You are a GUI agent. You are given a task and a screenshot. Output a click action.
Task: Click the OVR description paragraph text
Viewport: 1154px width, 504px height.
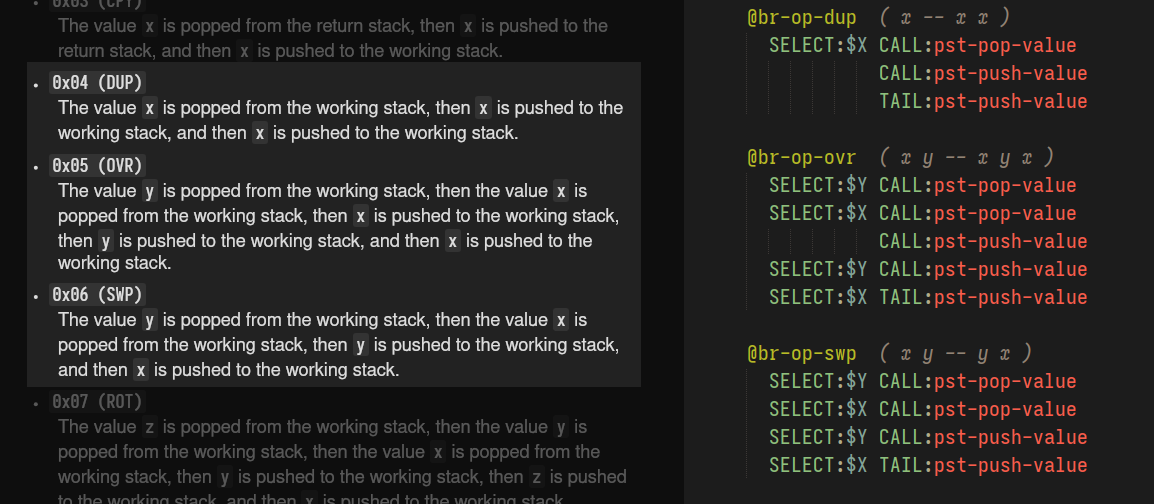[338, 227]
